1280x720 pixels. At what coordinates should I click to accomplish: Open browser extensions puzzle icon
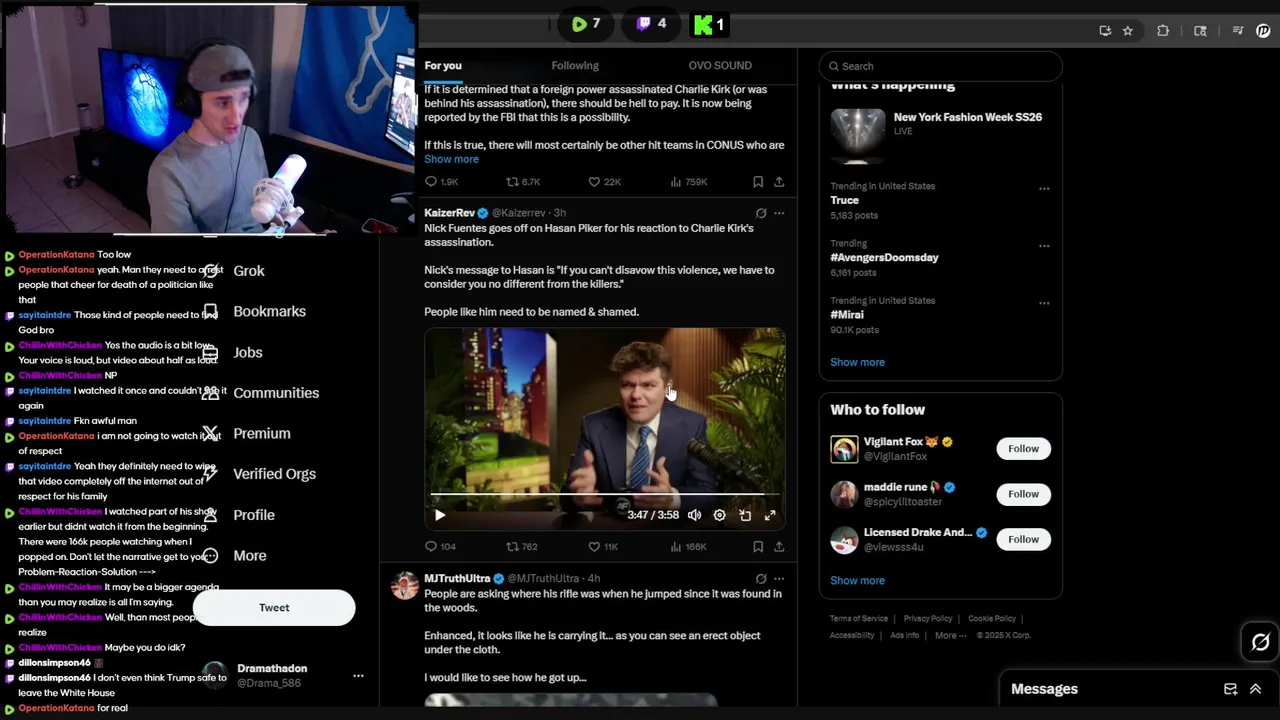point(1163,31)
